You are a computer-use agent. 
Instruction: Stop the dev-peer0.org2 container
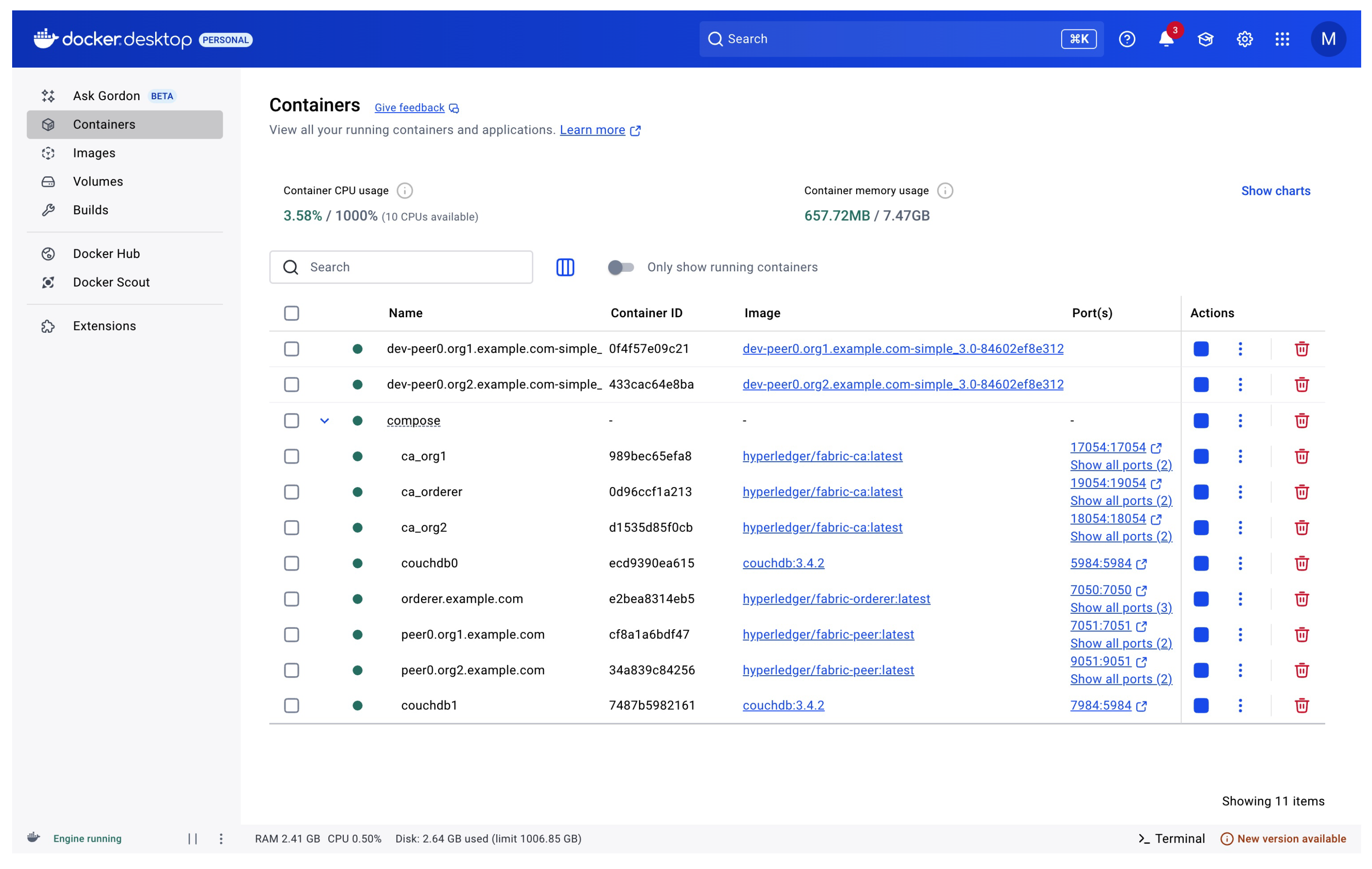coord(1201,384)
